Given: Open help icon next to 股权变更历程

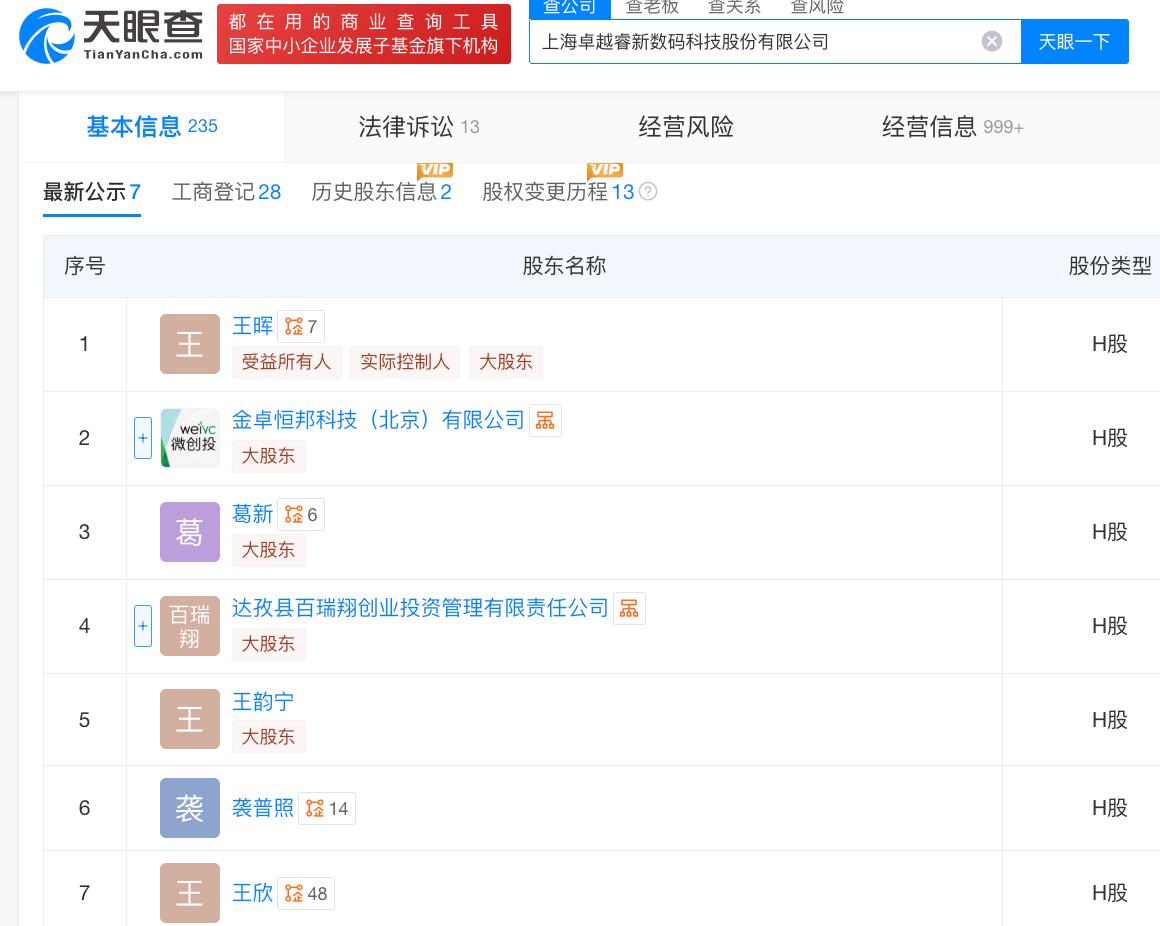Looking at the screenshot, I should pyautogui.click(x=648, y=192).
